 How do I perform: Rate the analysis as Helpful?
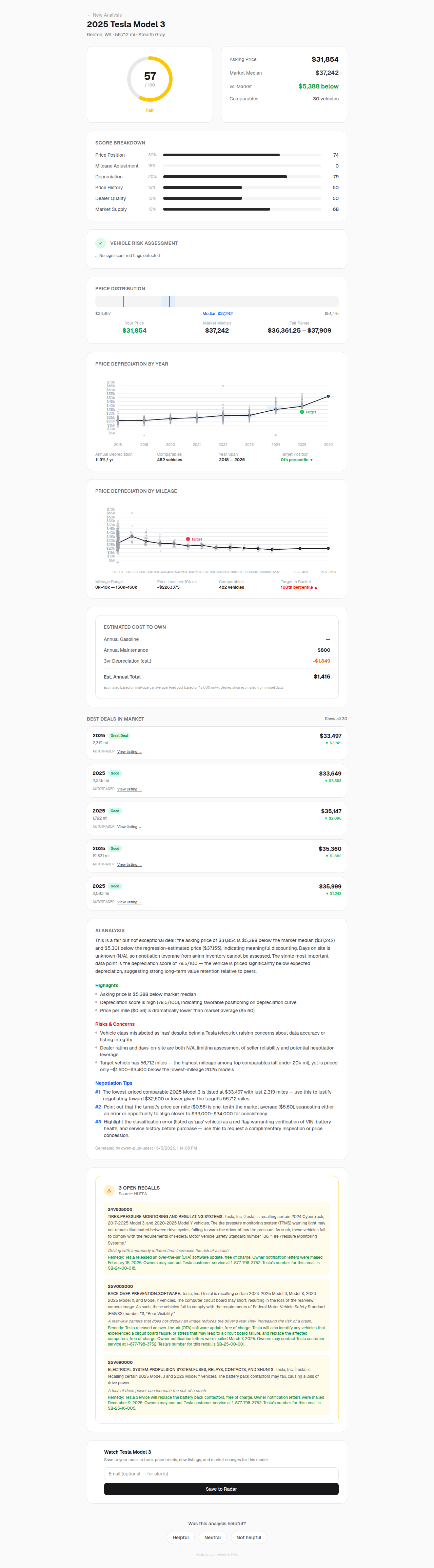coord(181,1537)
